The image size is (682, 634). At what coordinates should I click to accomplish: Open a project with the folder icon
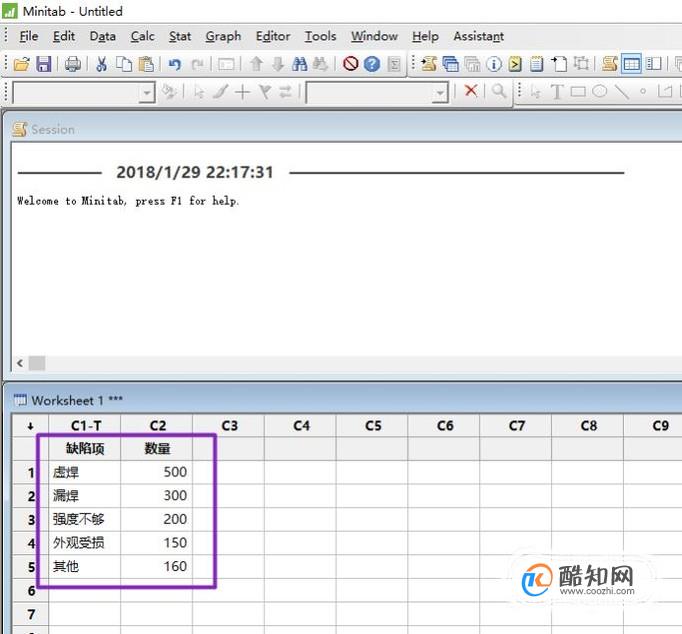(x=21, y=64)
